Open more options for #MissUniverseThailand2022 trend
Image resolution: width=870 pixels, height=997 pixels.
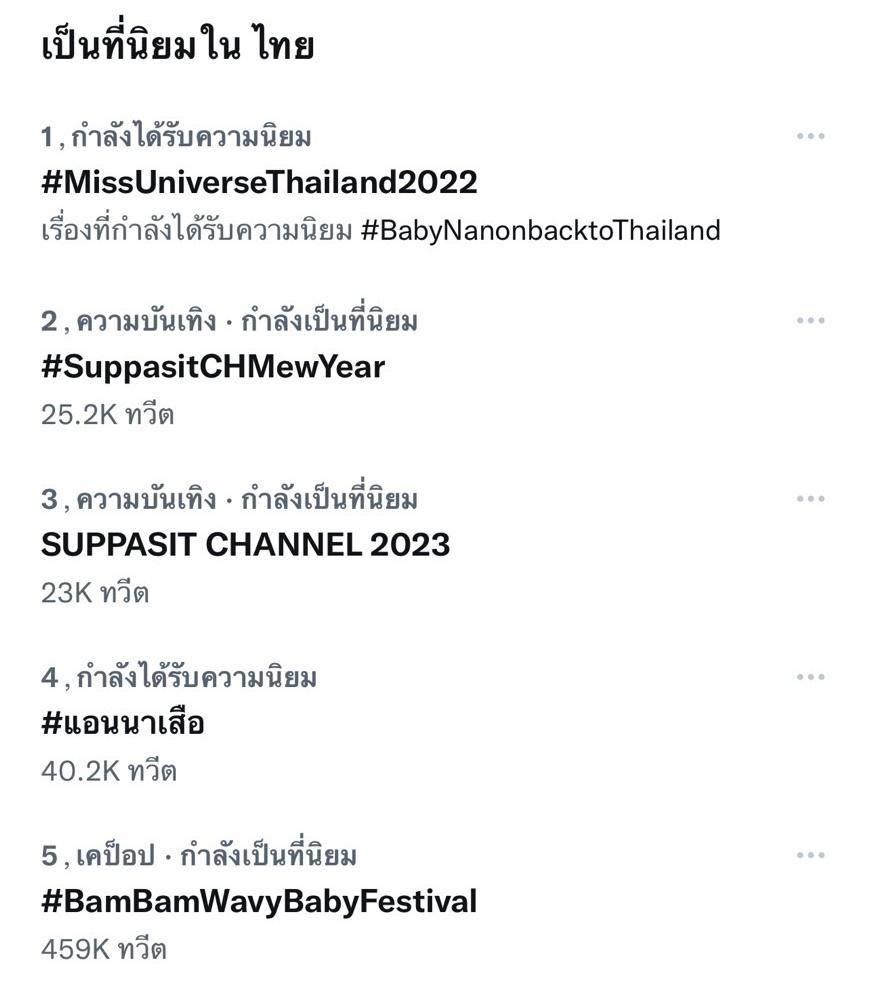click(810, 136)
